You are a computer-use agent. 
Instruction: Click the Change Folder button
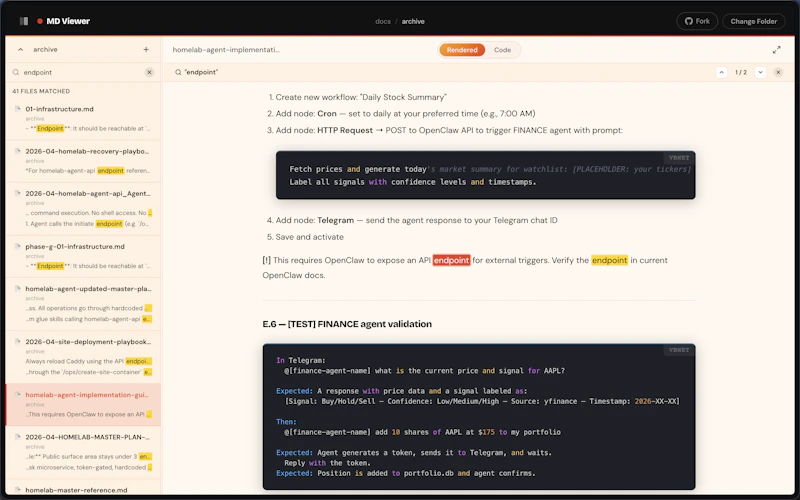(x=754, y=21)
